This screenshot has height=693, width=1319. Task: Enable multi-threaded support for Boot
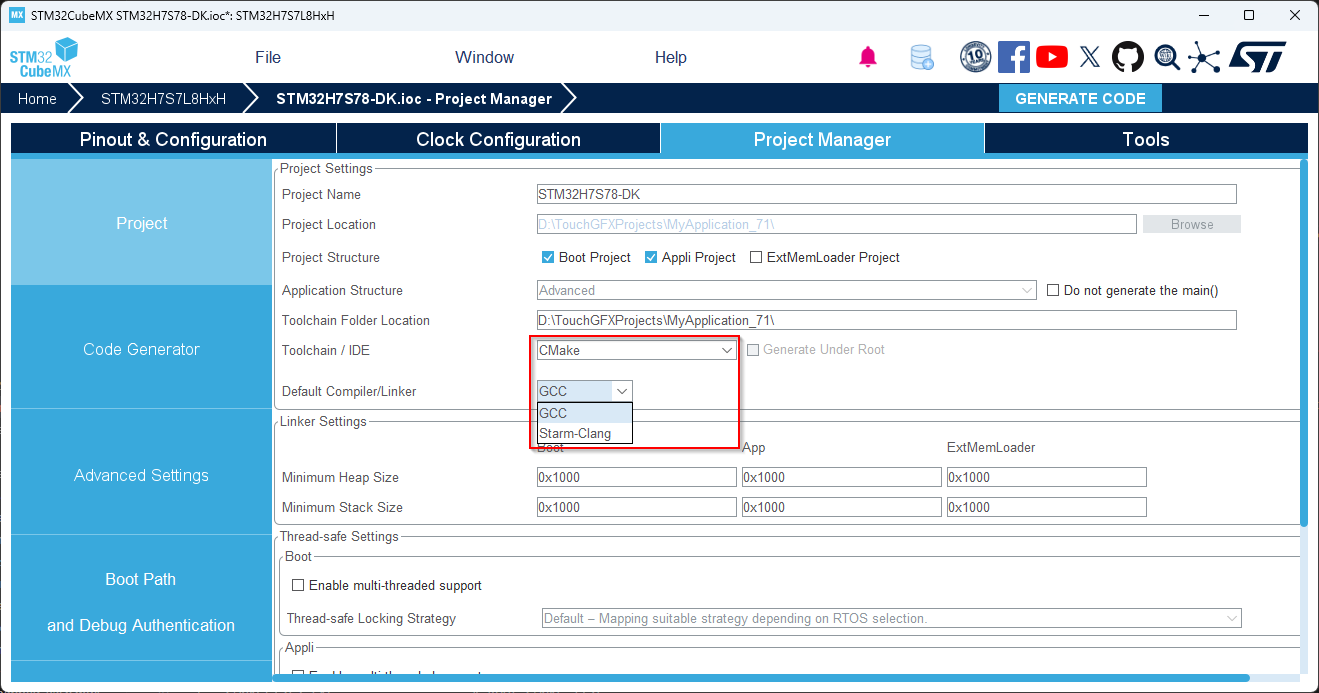point(297,585)
